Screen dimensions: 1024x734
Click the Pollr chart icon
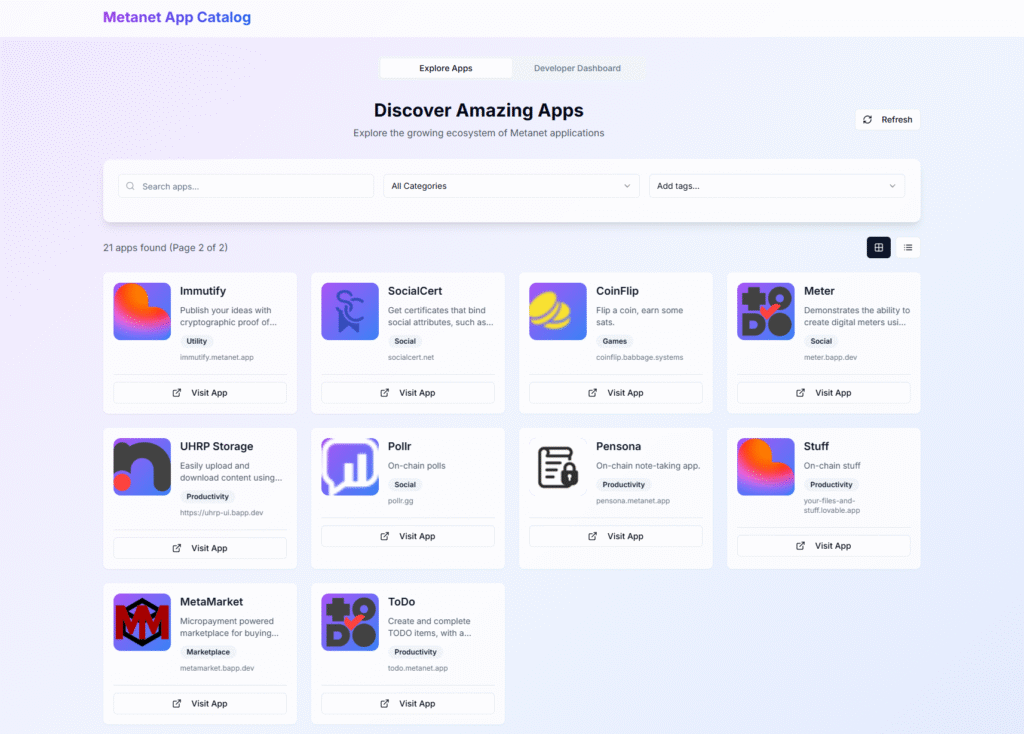coord(350,466)
